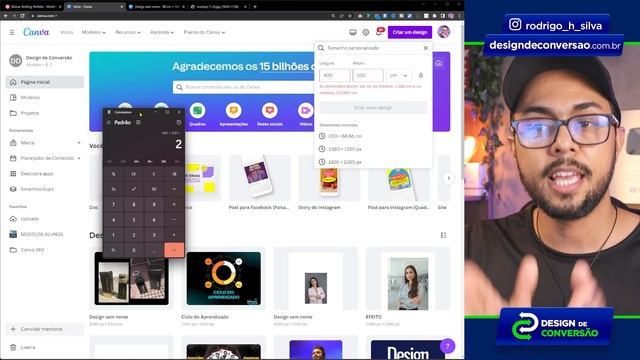
Task: Open calculator navigation menu icon
Action: [x=109, y=122]
